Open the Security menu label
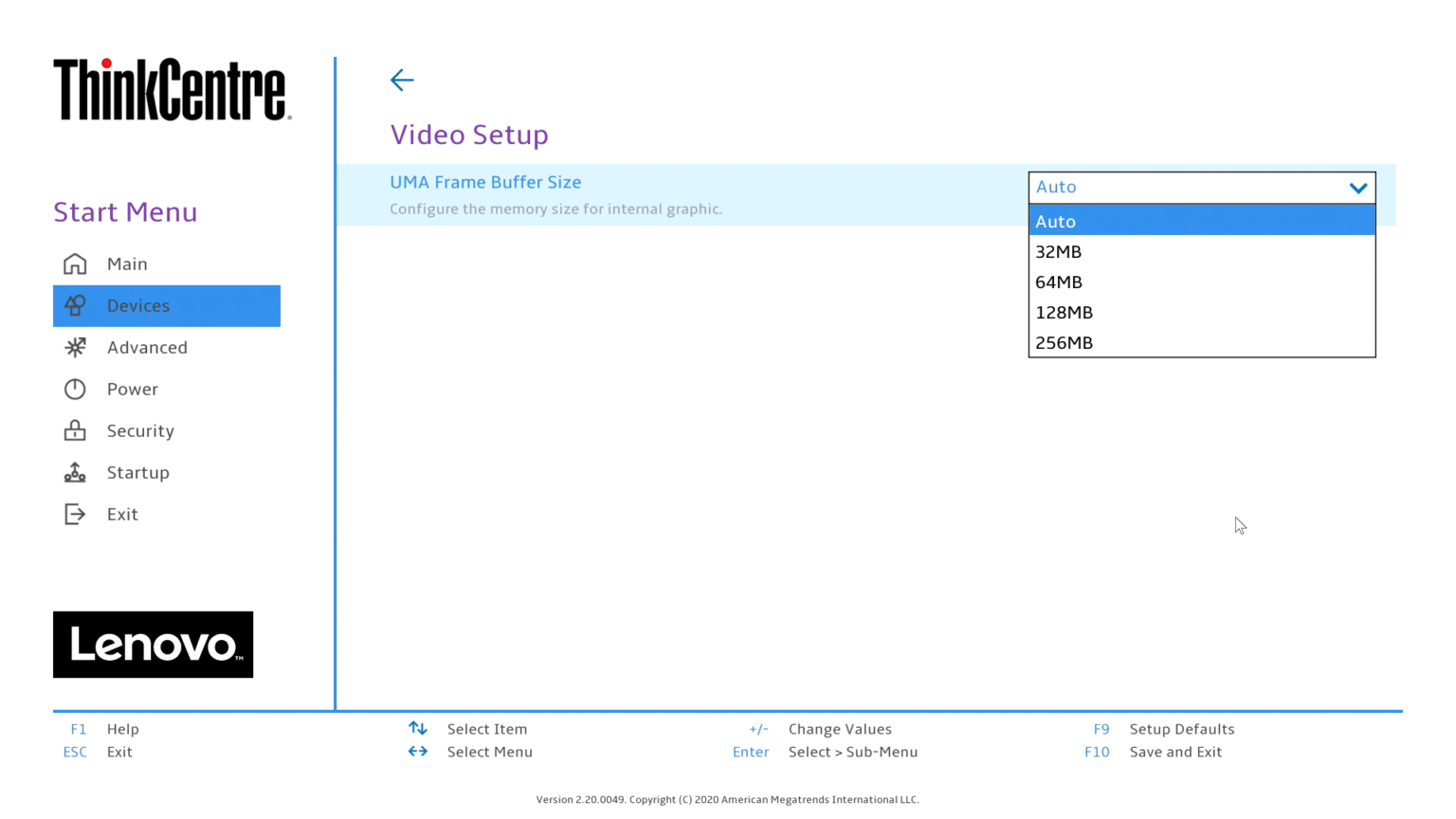The image size is (1456, 819). 140,431
